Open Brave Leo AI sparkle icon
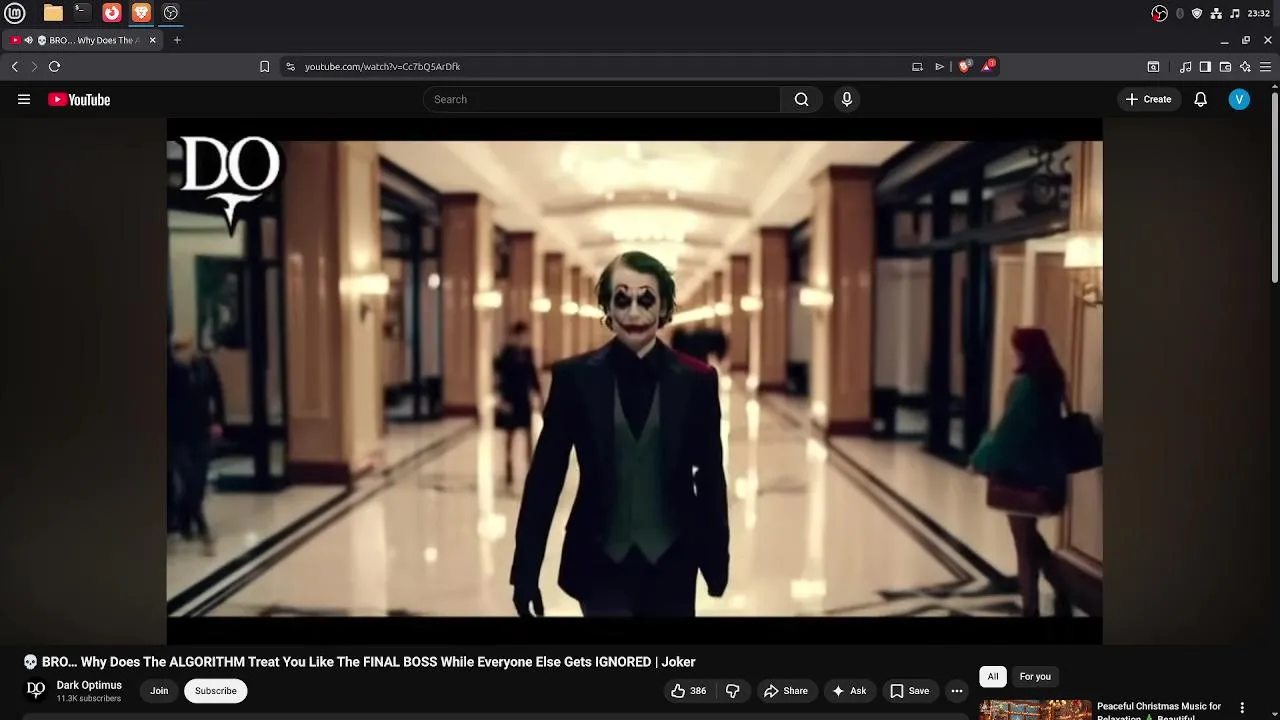This screenshot has height=720, width=1280. pos(1245,67)
